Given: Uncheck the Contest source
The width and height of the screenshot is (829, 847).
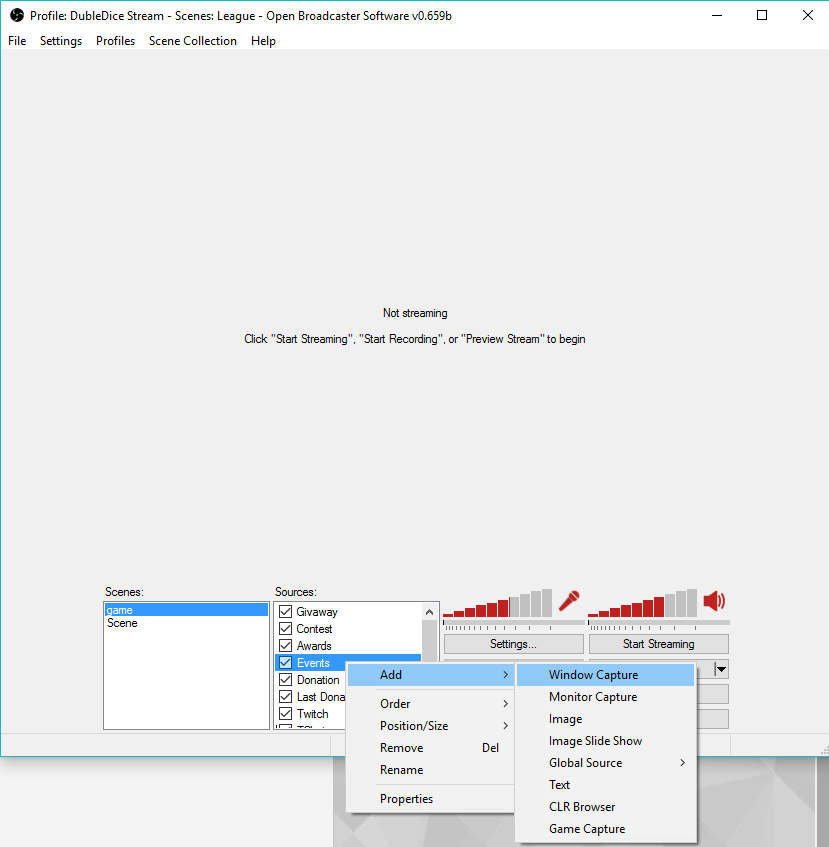Looking at the screenshot, I should tap(285, 629).
